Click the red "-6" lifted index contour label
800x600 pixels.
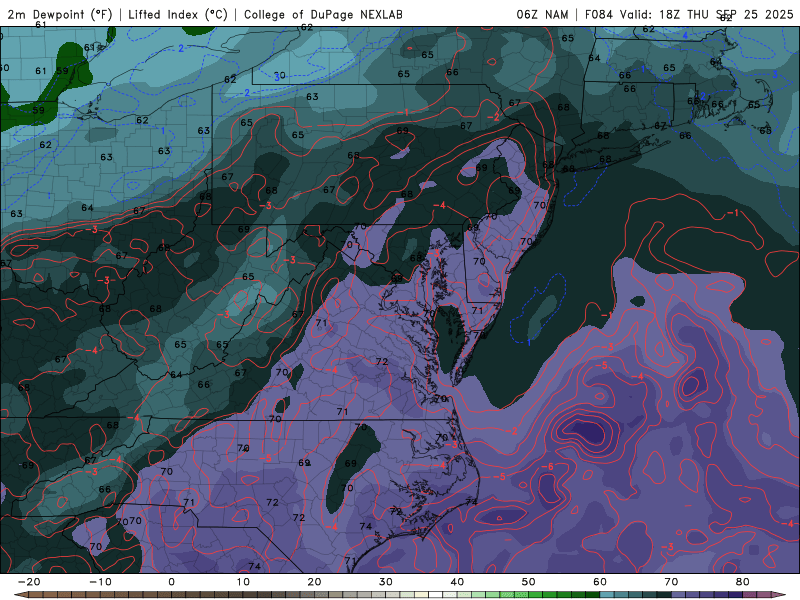(x=547, y=466)
